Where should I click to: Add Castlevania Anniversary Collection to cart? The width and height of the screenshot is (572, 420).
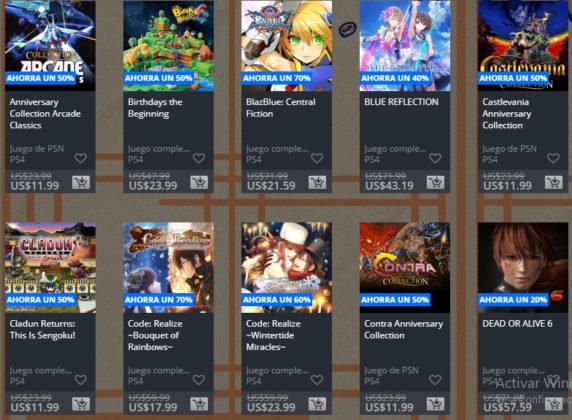554,182
